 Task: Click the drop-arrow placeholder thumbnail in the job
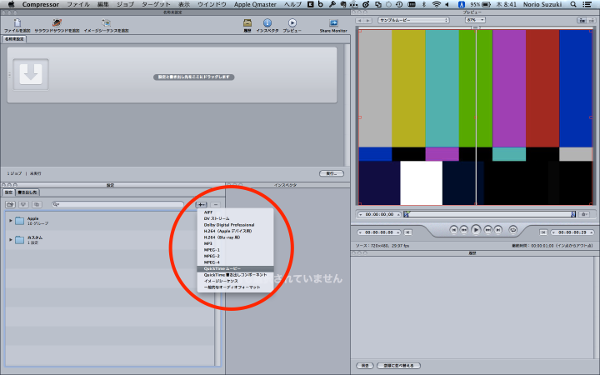tap(31, 74)
